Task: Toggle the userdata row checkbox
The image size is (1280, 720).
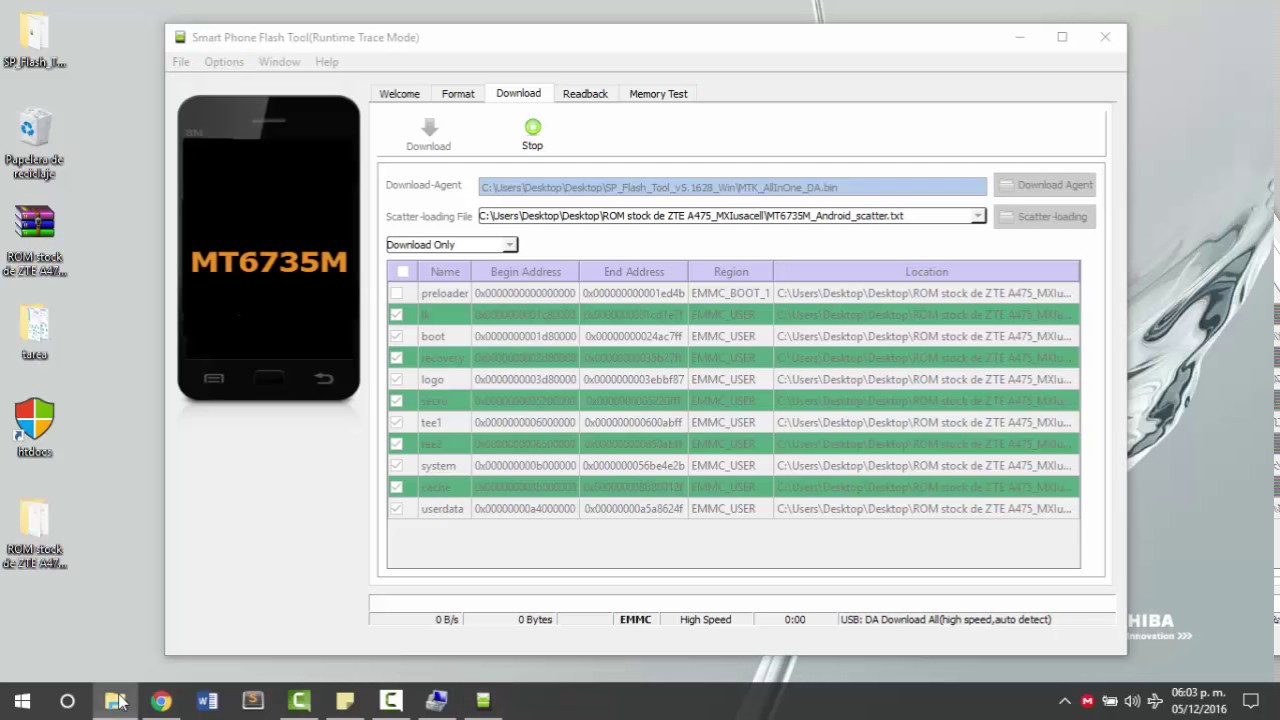Action: pos(397,508)
